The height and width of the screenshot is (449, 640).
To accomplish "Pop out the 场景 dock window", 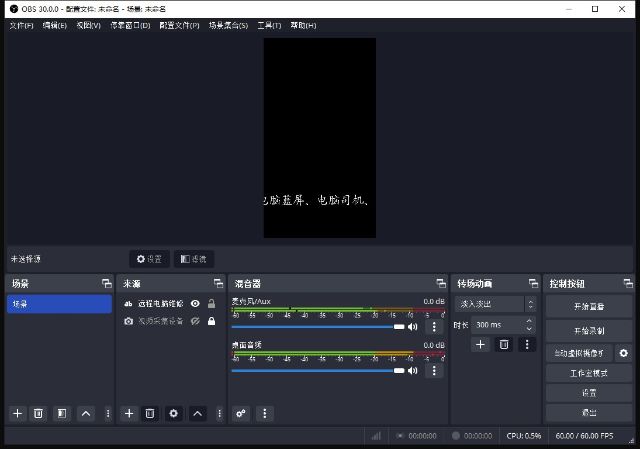I will tap(107, 283).
